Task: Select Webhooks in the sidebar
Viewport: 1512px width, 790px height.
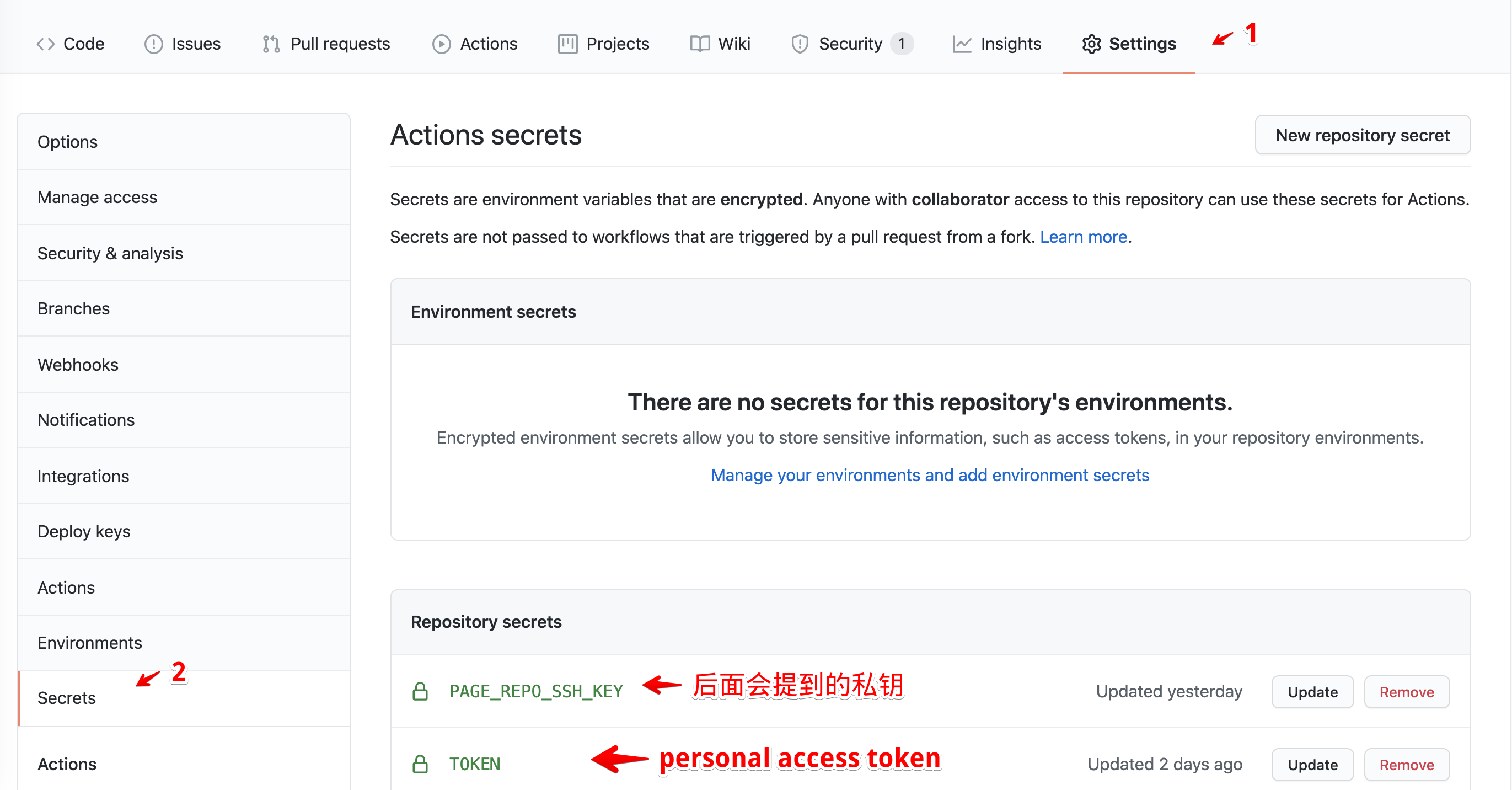Action: click(78, 365)
